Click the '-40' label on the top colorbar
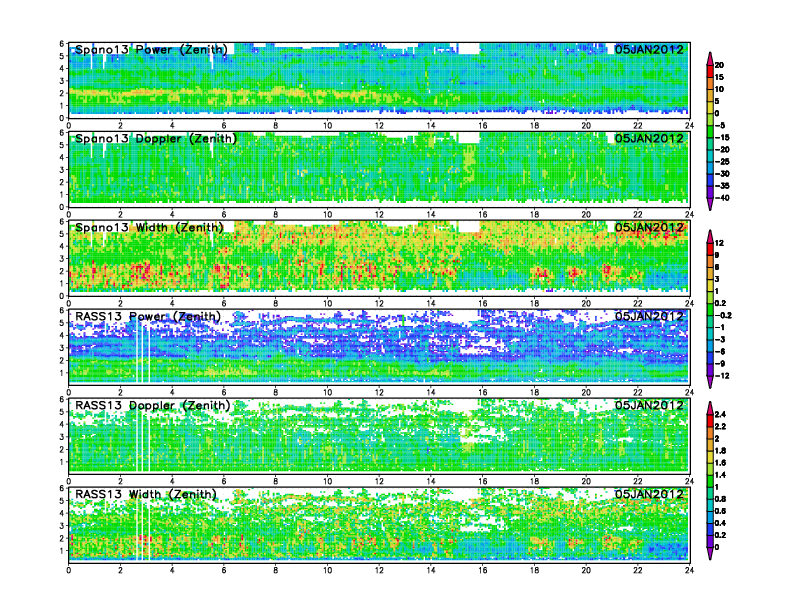The height and width of the screenshot is (612, 792). (722, 198)
